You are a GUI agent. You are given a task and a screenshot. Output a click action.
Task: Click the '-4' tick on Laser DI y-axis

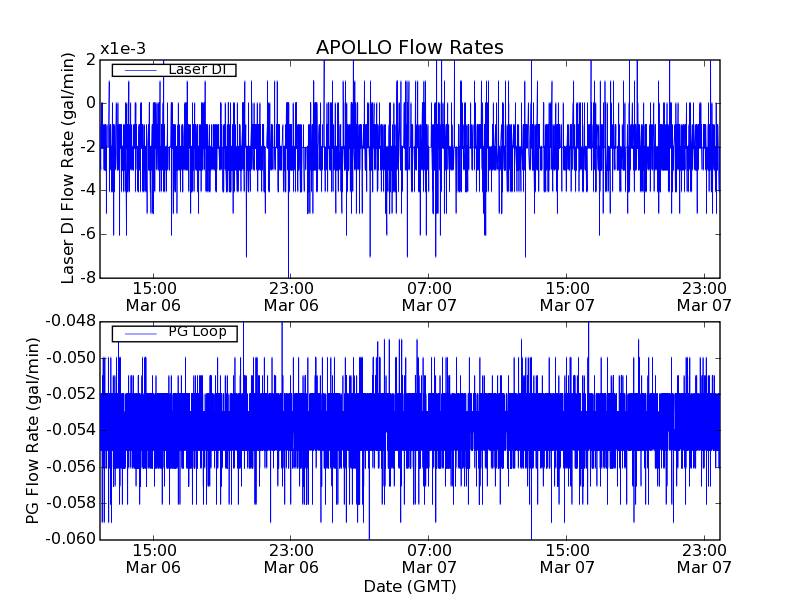point(88,191)
